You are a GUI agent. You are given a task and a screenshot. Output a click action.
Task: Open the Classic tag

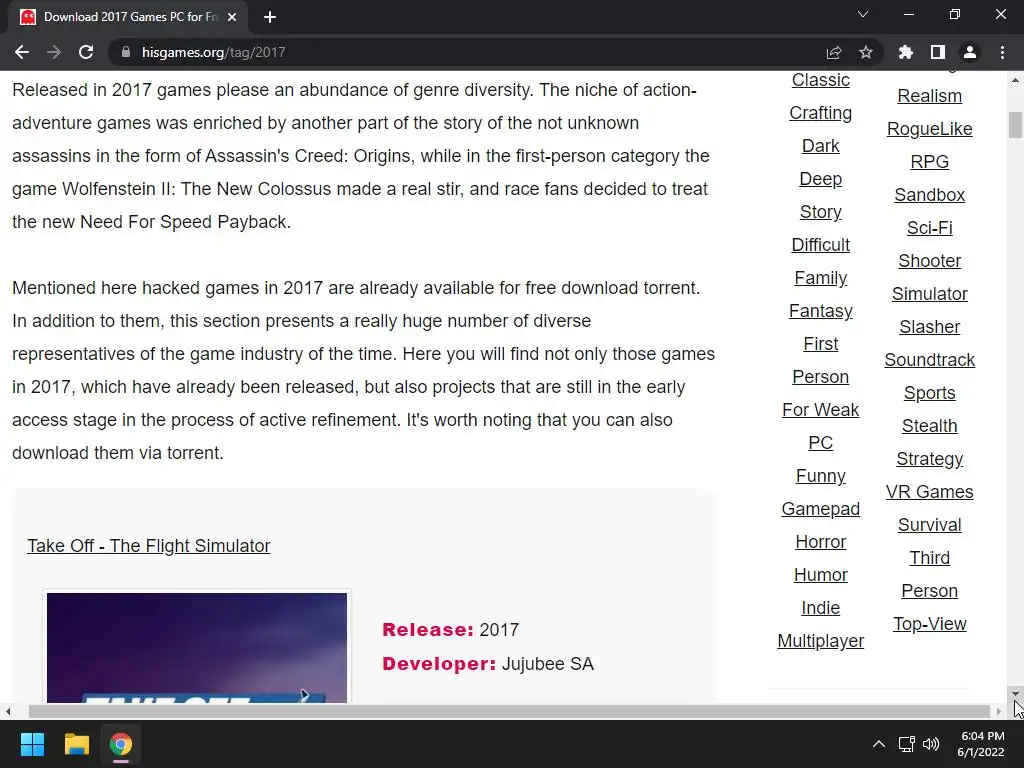click(x=821, y=80)
